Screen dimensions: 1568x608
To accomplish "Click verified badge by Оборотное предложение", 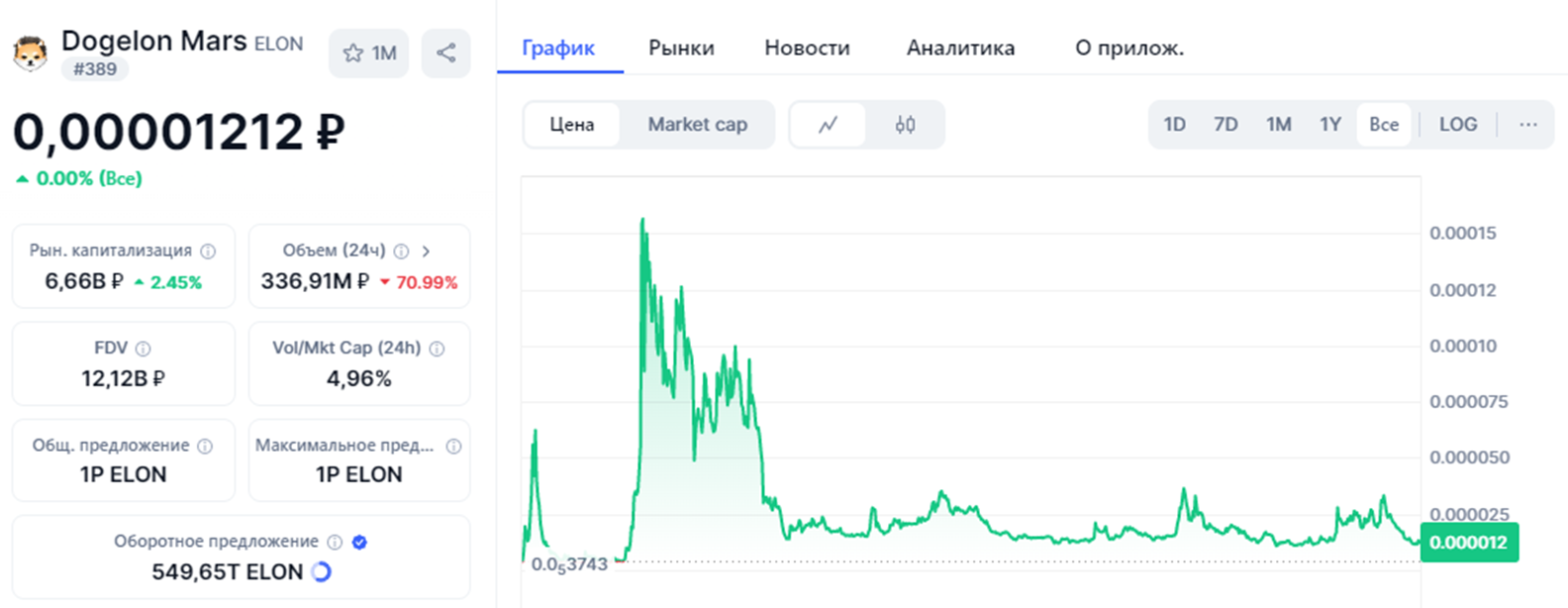I will (x=359, y=542).
